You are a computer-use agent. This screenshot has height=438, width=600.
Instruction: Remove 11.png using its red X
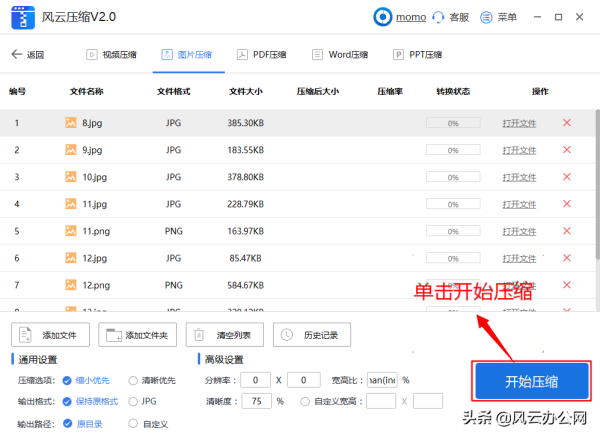pos(567,231)
